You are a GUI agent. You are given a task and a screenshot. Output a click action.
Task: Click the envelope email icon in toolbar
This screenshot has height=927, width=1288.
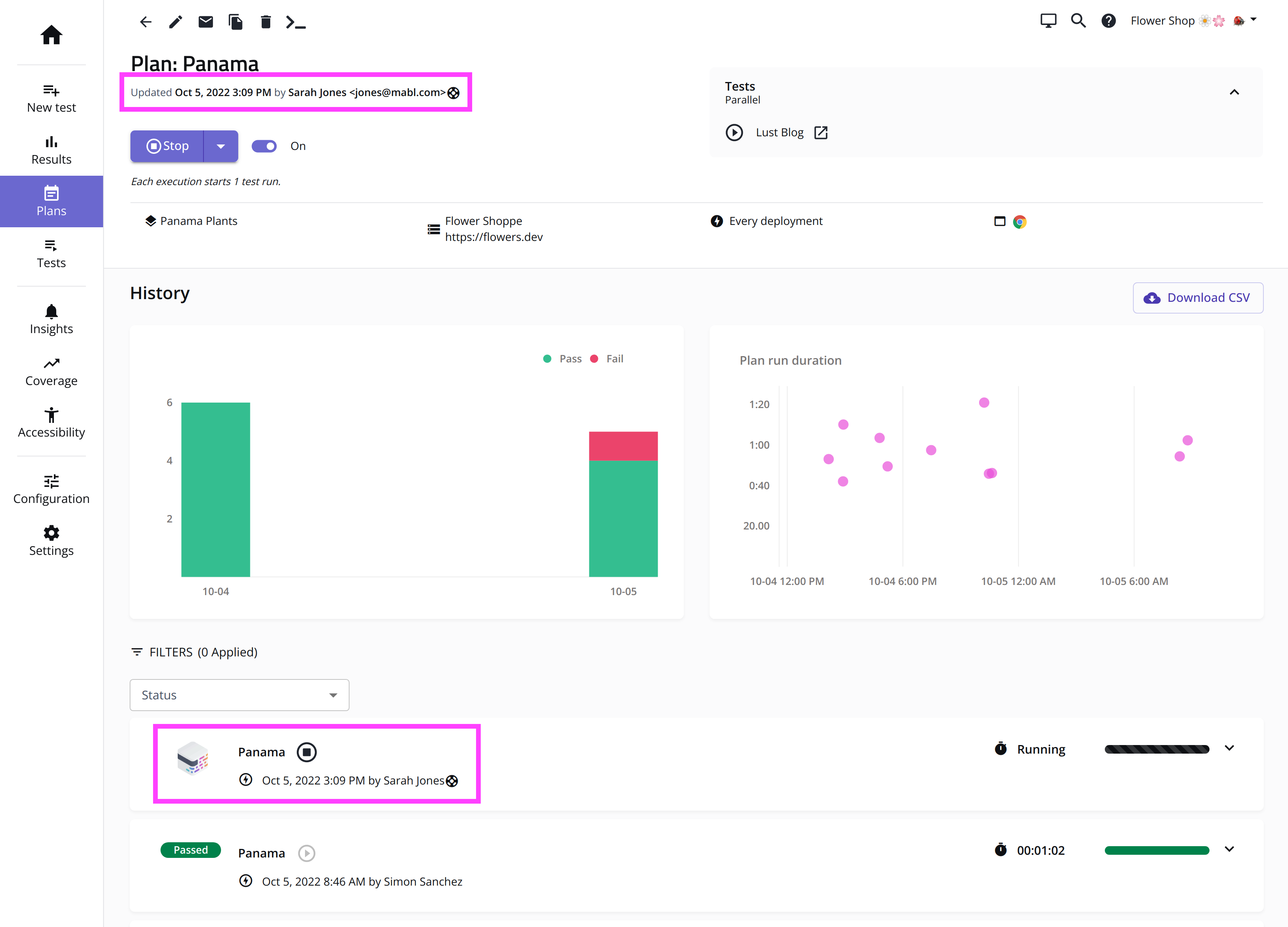pos(205,22)
